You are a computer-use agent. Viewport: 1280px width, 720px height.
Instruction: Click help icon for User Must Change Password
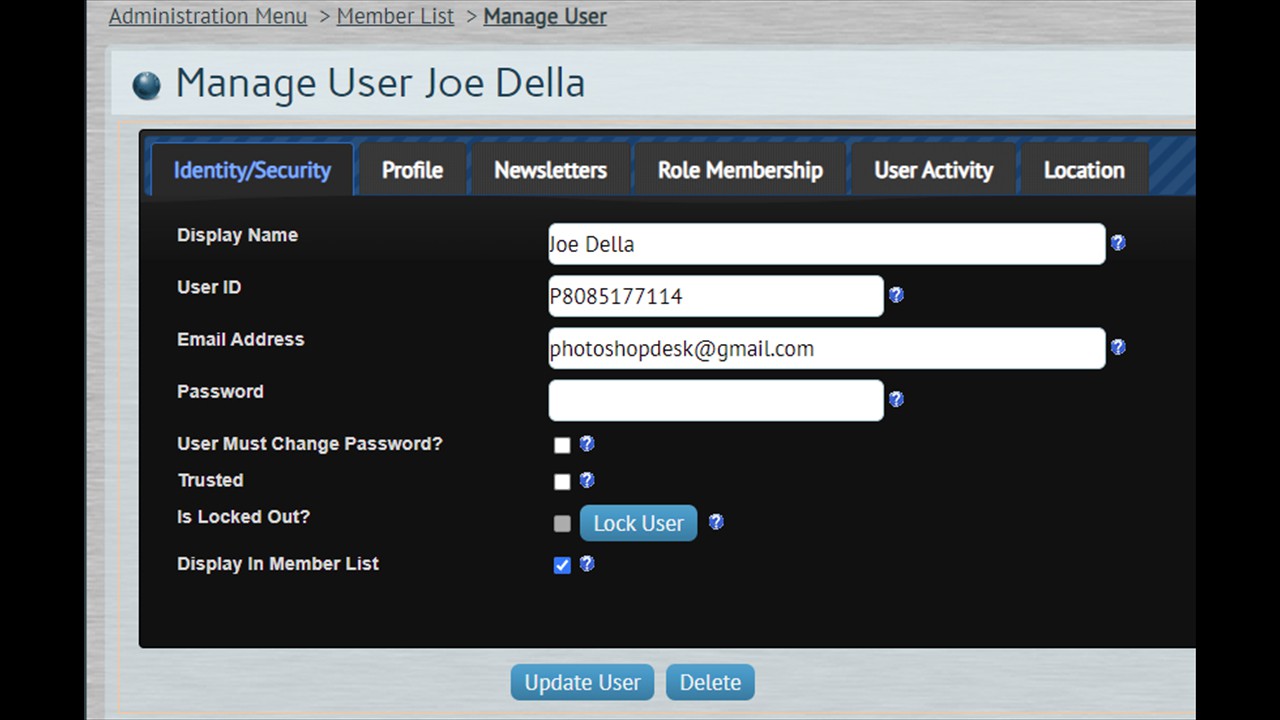pyautogui.click(x=587, y=443)
